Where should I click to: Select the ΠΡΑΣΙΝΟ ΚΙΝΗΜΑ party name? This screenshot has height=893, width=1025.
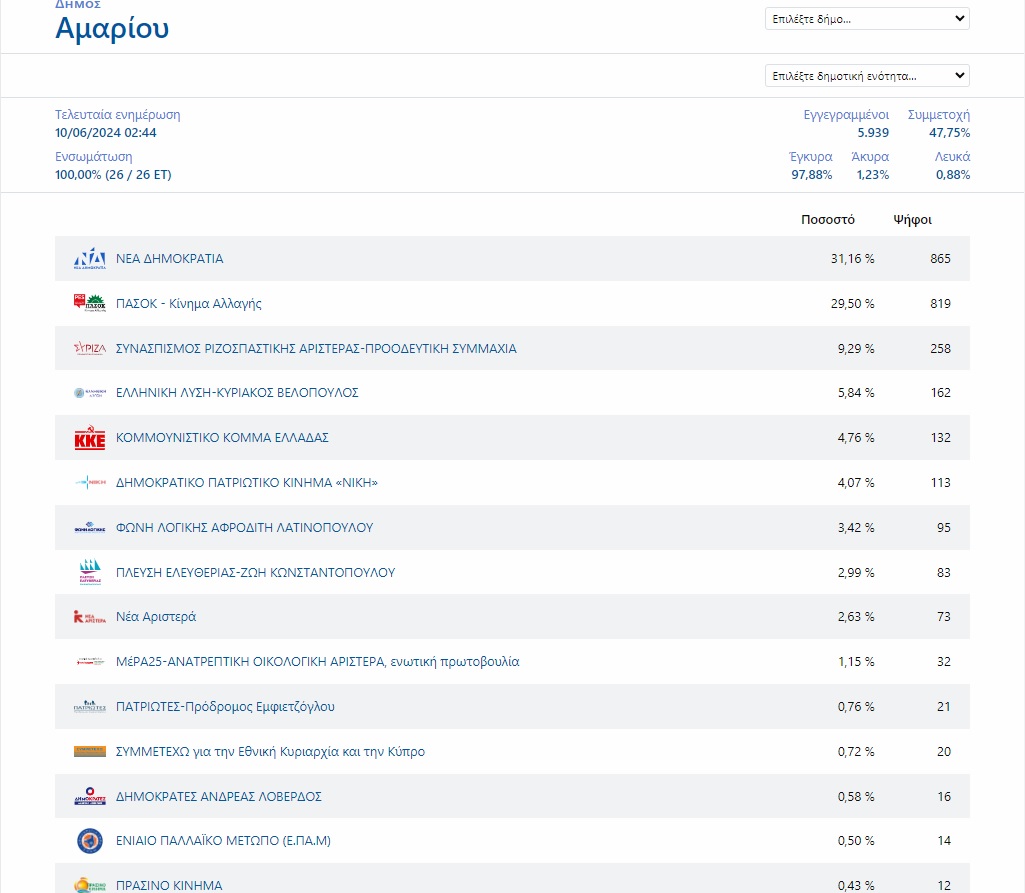tap(169, 885)
